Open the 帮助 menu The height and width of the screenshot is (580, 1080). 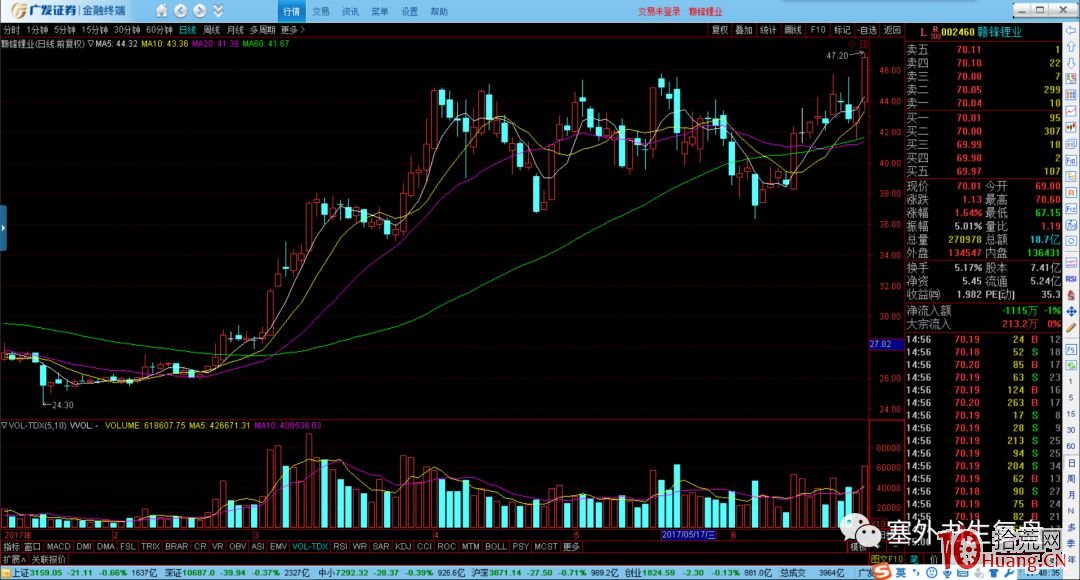[x=439, y=12]
